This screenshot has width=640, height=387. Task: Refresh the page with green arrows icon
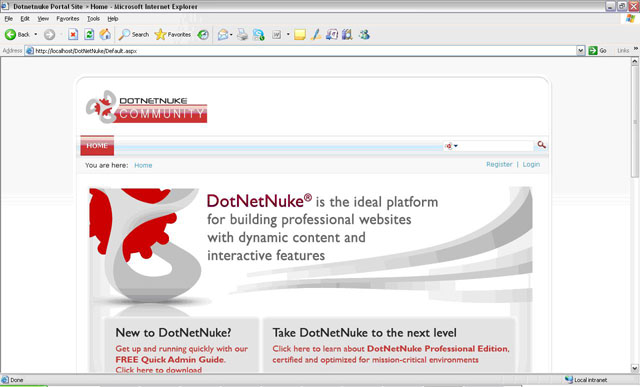[89, 35]
